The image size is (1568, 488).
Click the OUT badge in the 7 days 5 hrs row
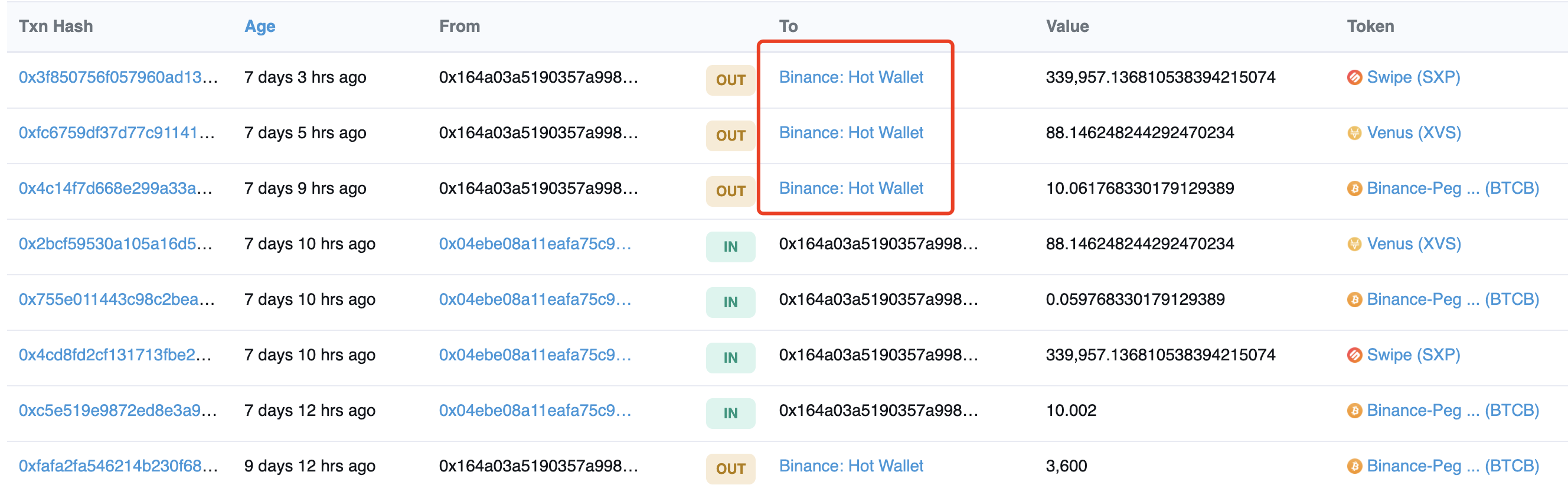(x=730, y=135)
